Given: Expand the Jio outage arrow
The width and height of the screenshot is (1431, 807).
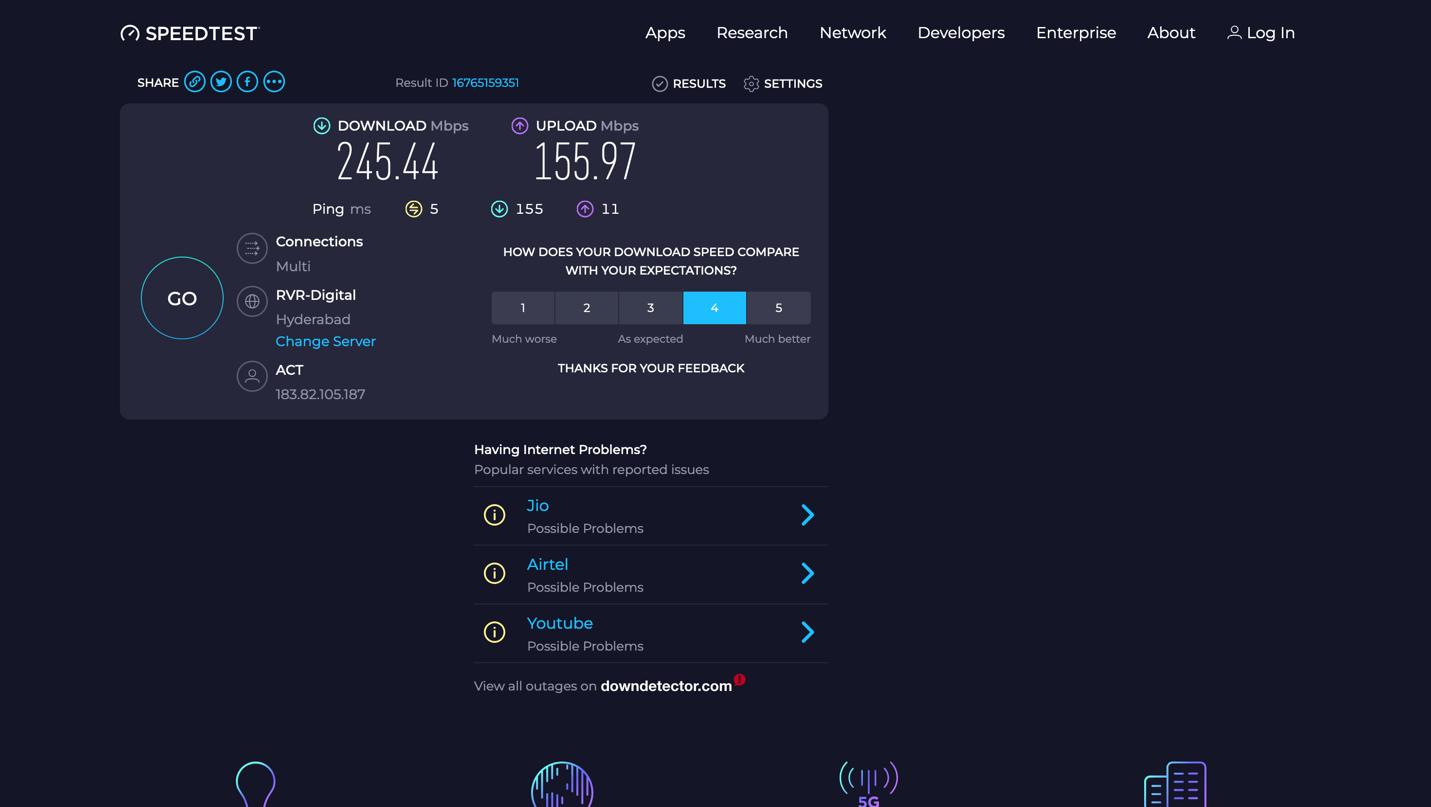Looking at the screenshot, I should [x=808, y=515].
